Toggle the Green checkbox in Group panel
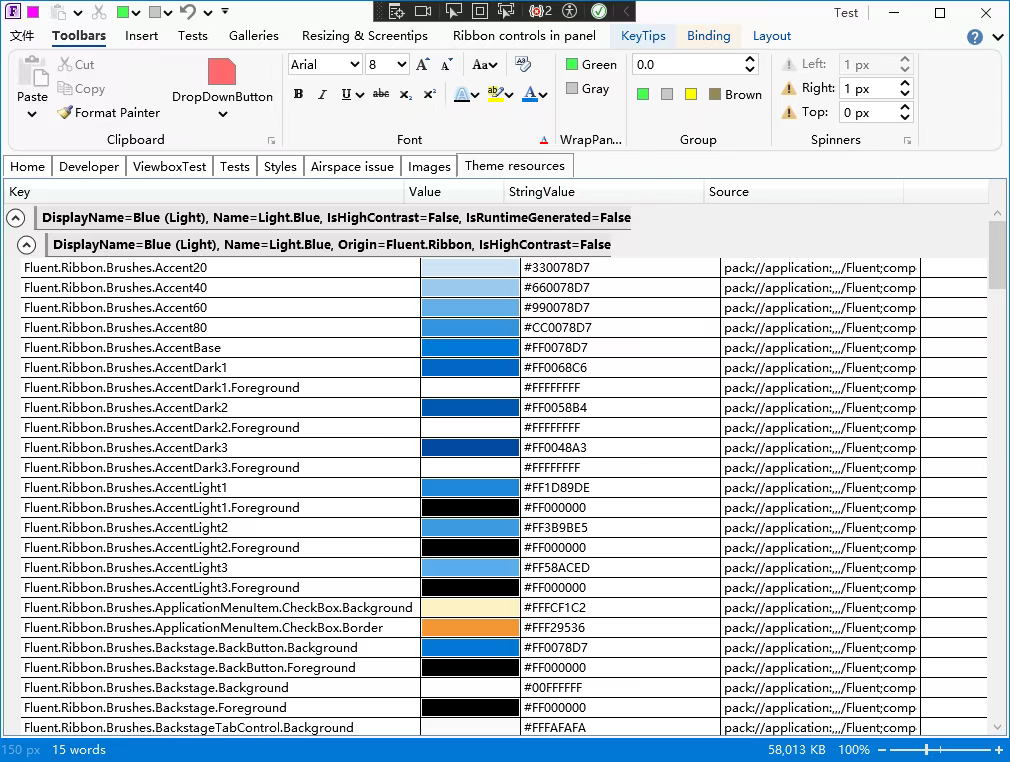 pyautogui.click(x=573, y=64)
